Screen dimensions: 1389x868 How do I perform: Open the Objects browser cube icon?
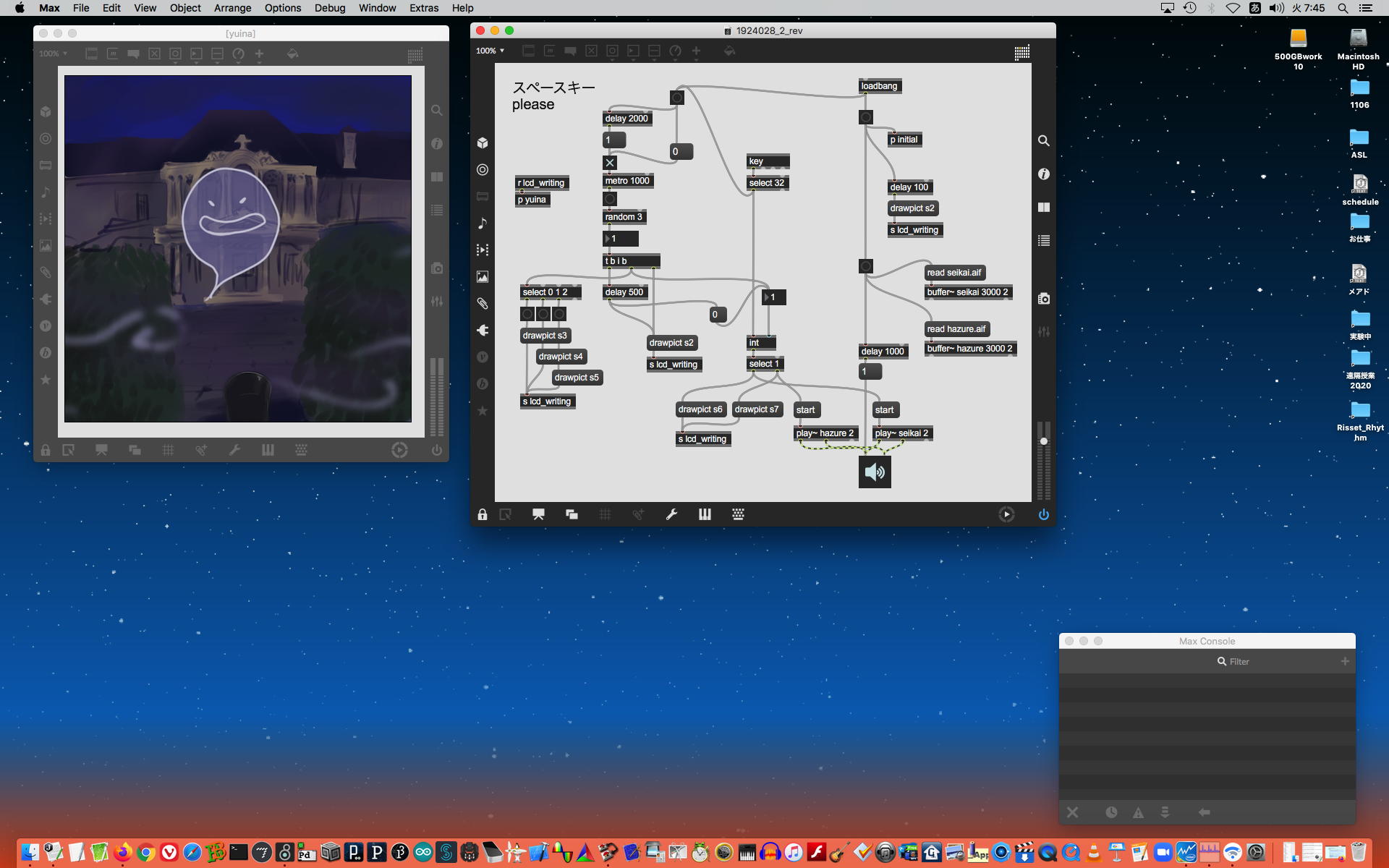[x=483, y=143]
